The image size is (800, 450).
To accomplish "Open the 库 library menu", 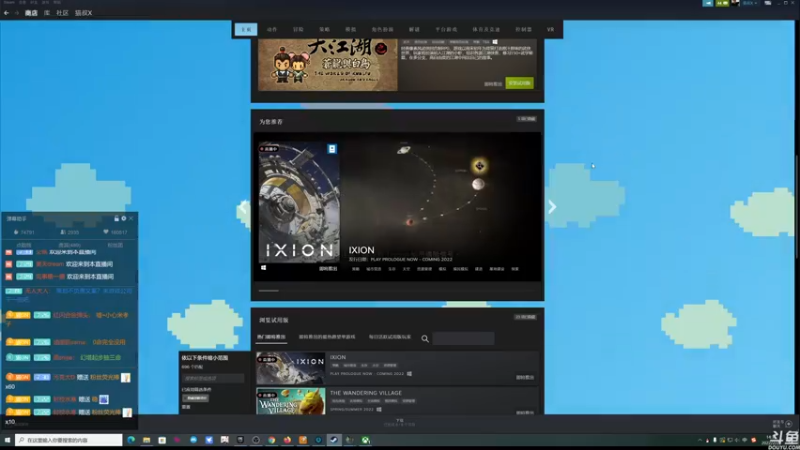I will coord(47,13).
